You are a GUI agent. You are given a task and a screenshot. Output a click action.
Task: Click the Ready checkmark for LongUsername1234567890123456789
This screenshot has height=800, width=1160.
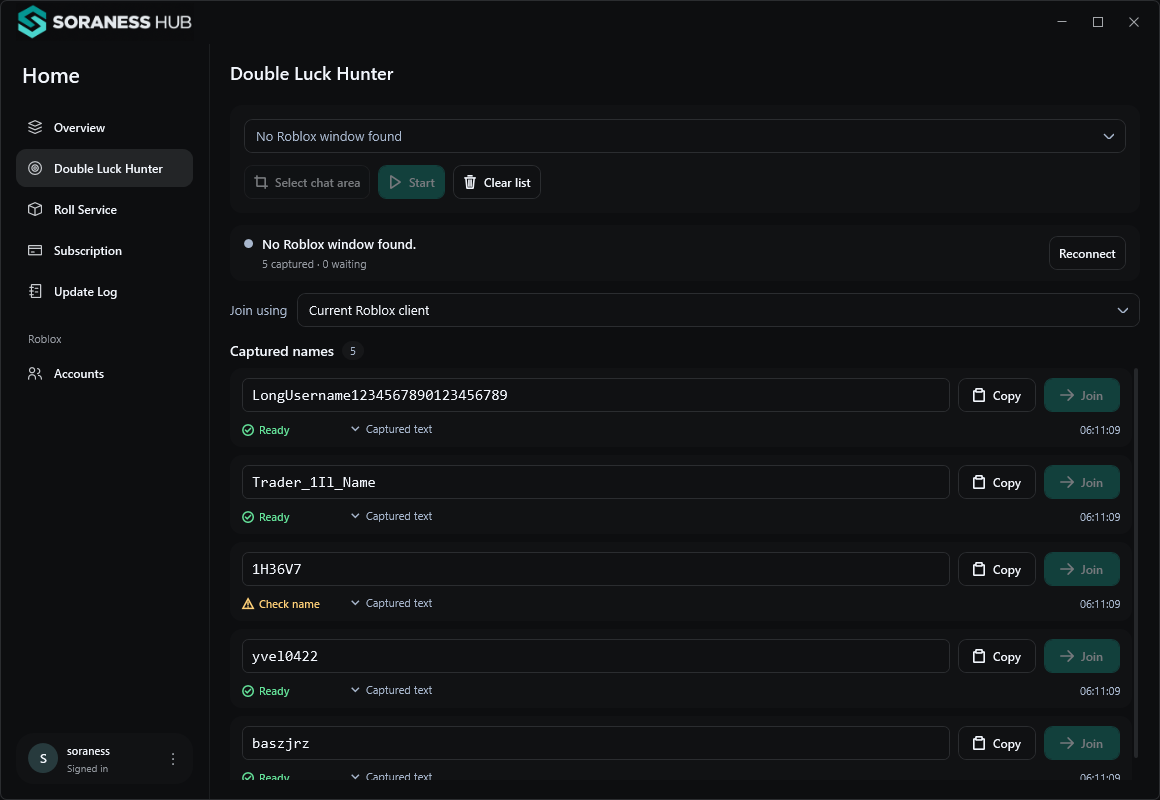(248, 430)
